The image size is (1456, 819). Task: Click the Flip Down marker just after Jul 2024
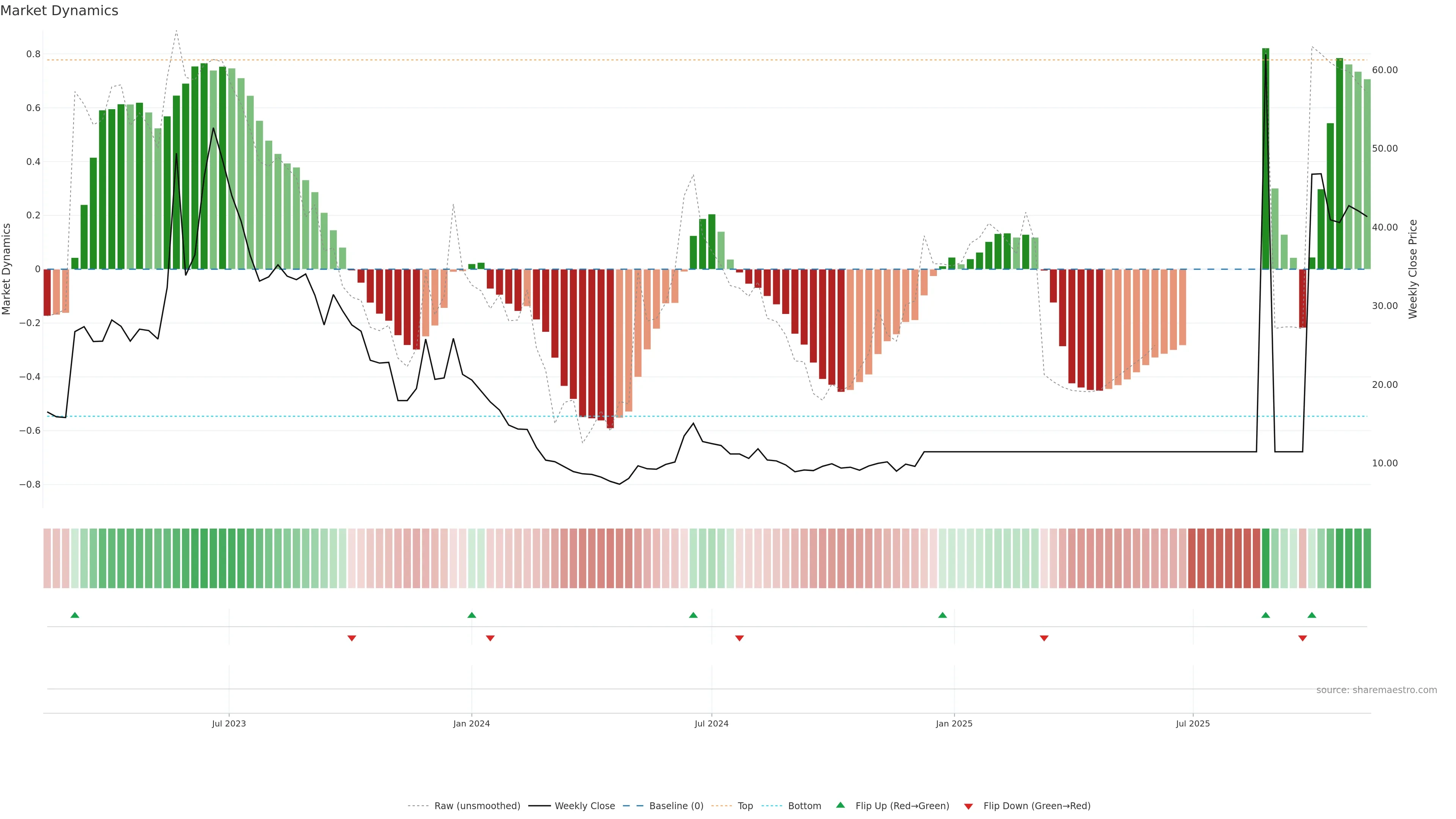point(739,638)
